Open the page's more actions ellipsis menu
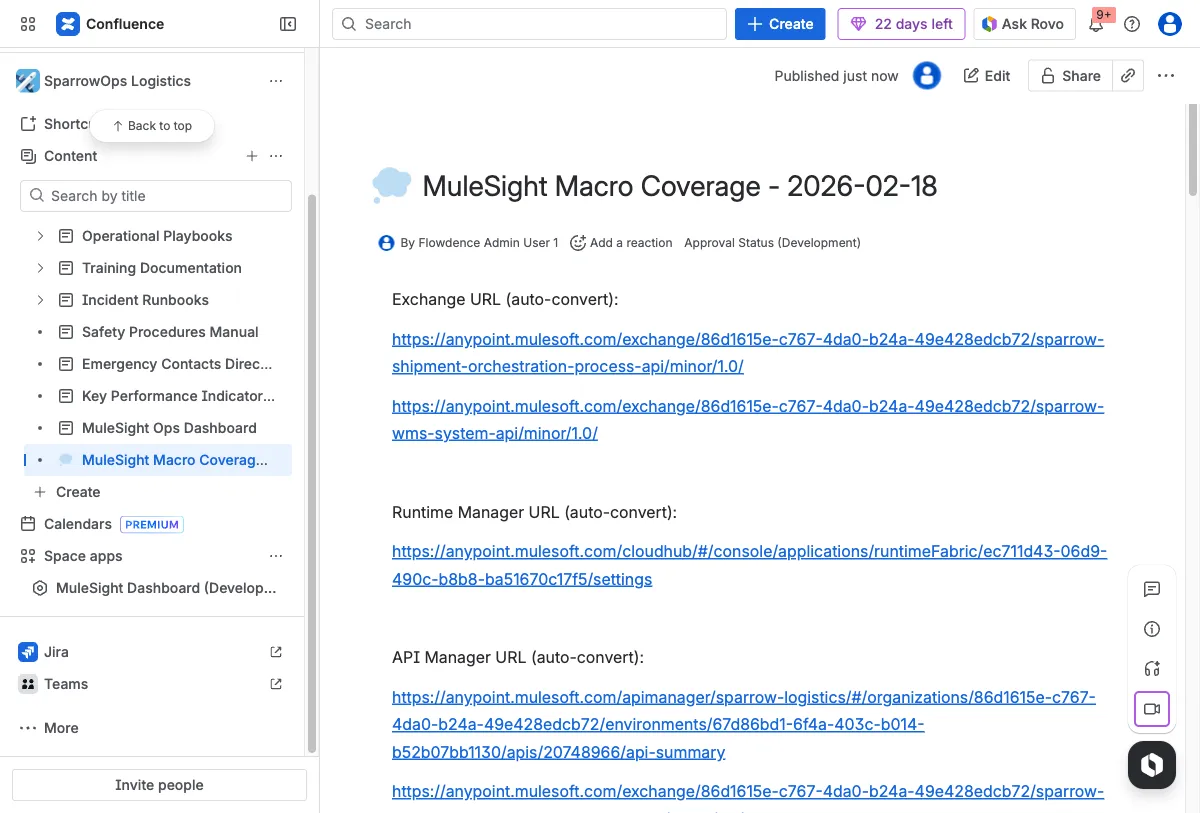Image resolution: width=1200 pixels, height=813 pixels. pyautogui.click(x=1166, y=75)
